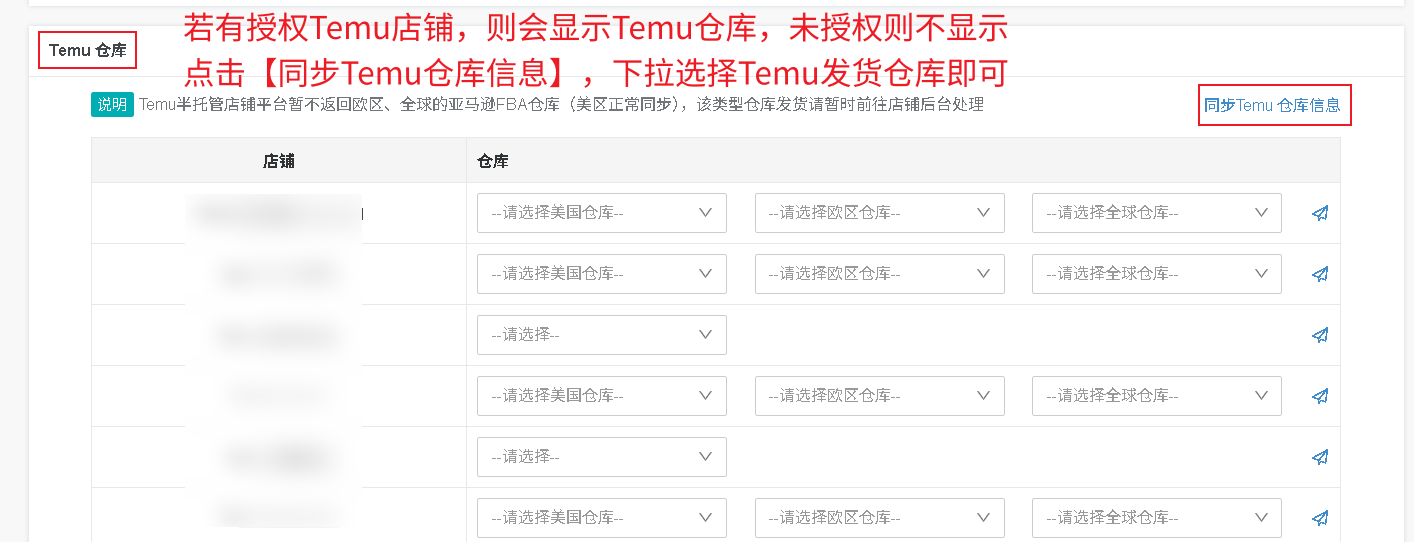The height and width of the screenshot is (542, 1414).
Task: Click the paper plane icon in the fifth store row
Action: 1320,457
